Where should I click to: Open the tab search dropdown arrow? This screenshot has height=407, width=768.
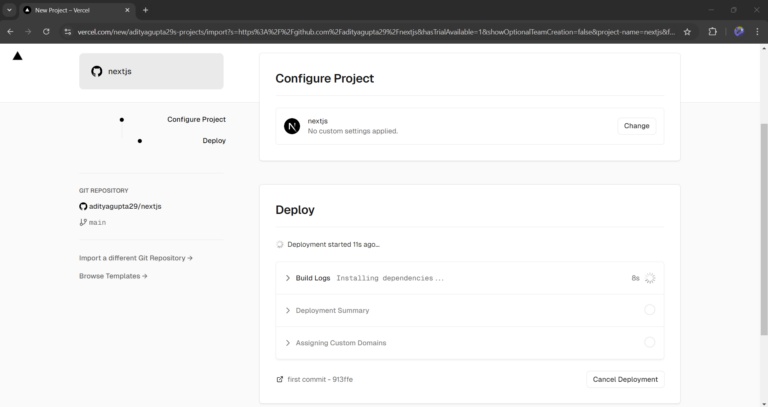10,10
